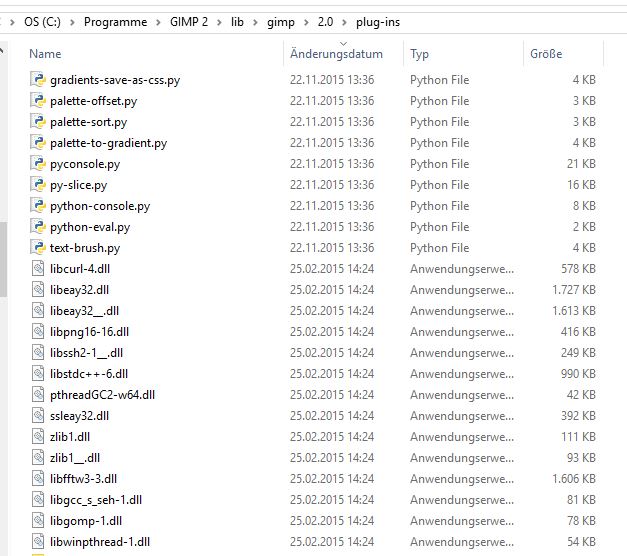Click Python icon of gradients-save-as-css.py

point(38,79)
